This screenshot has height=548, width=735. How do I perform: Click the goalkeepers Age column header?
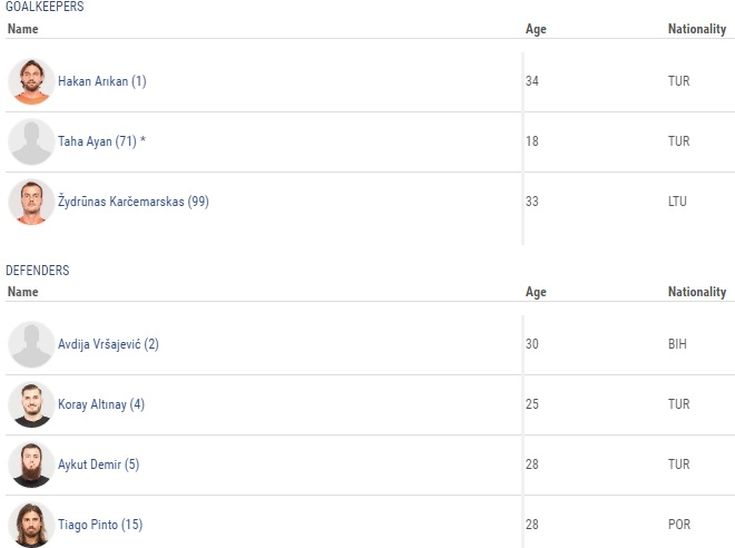pos(536,29)
